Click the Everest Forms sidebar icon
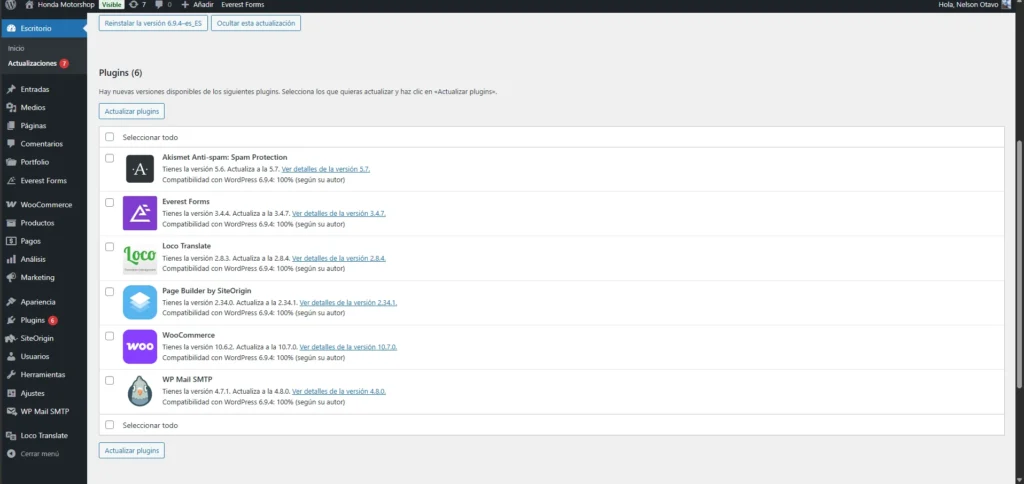 (11, 181)
